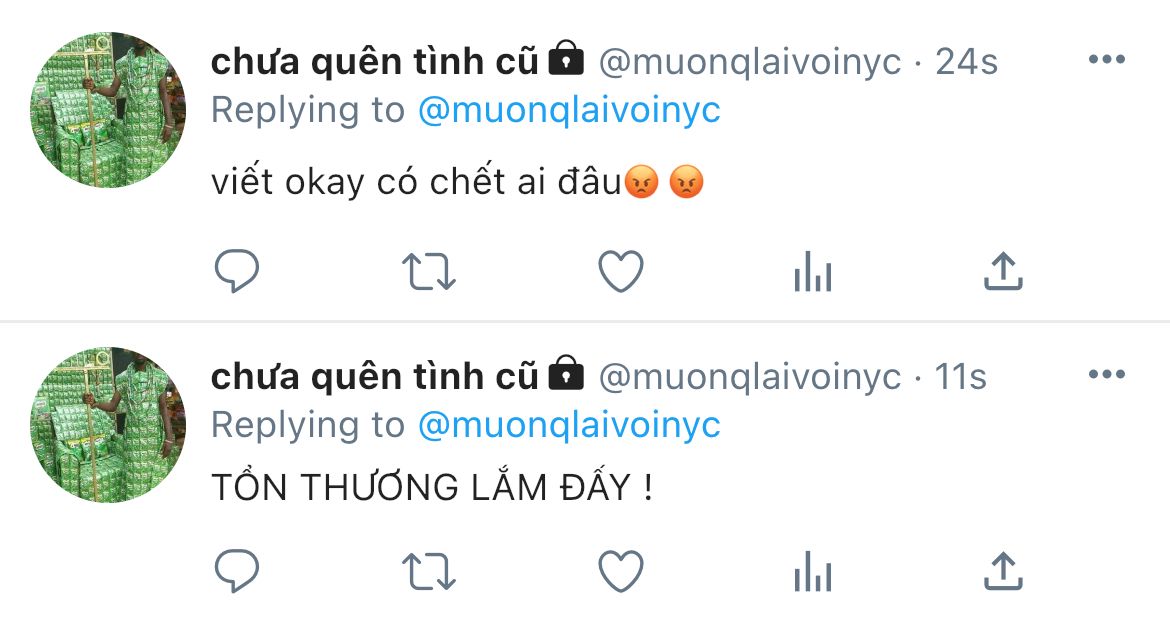View analytics for the tweet with angry emojis

point(813,271)
